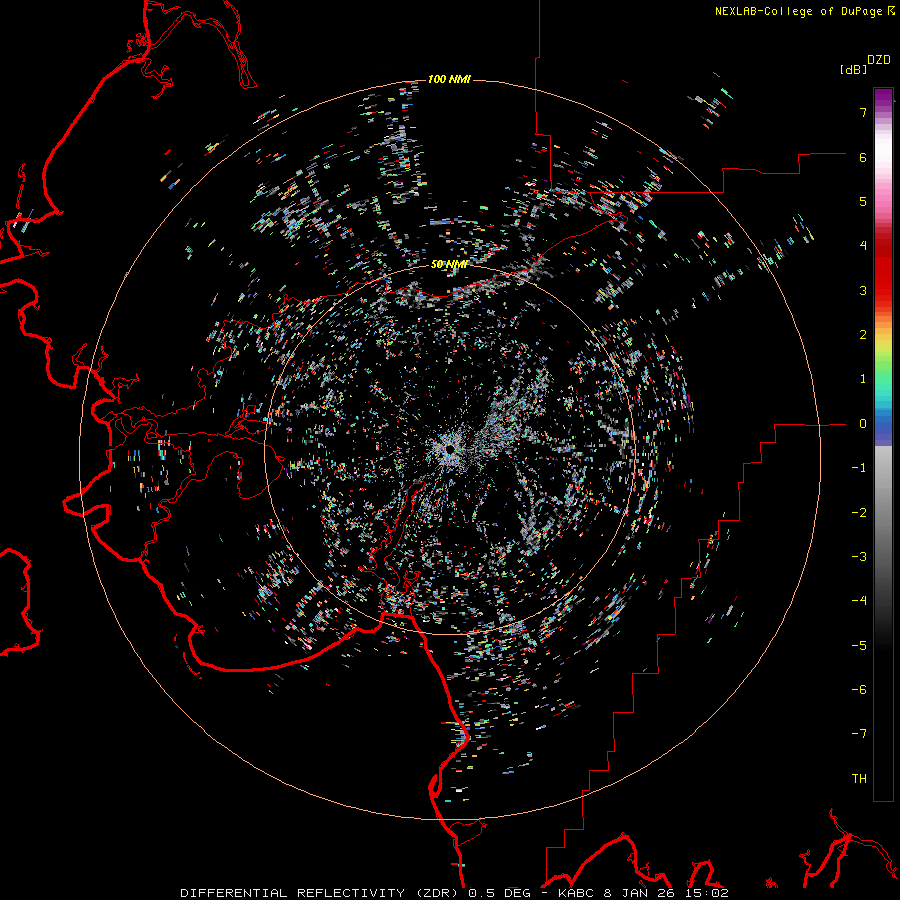Viewport: 900px width, 900px height.
Task: Click the 2 dB scale label
Action: pyautogui.click(x=863, y=335)
